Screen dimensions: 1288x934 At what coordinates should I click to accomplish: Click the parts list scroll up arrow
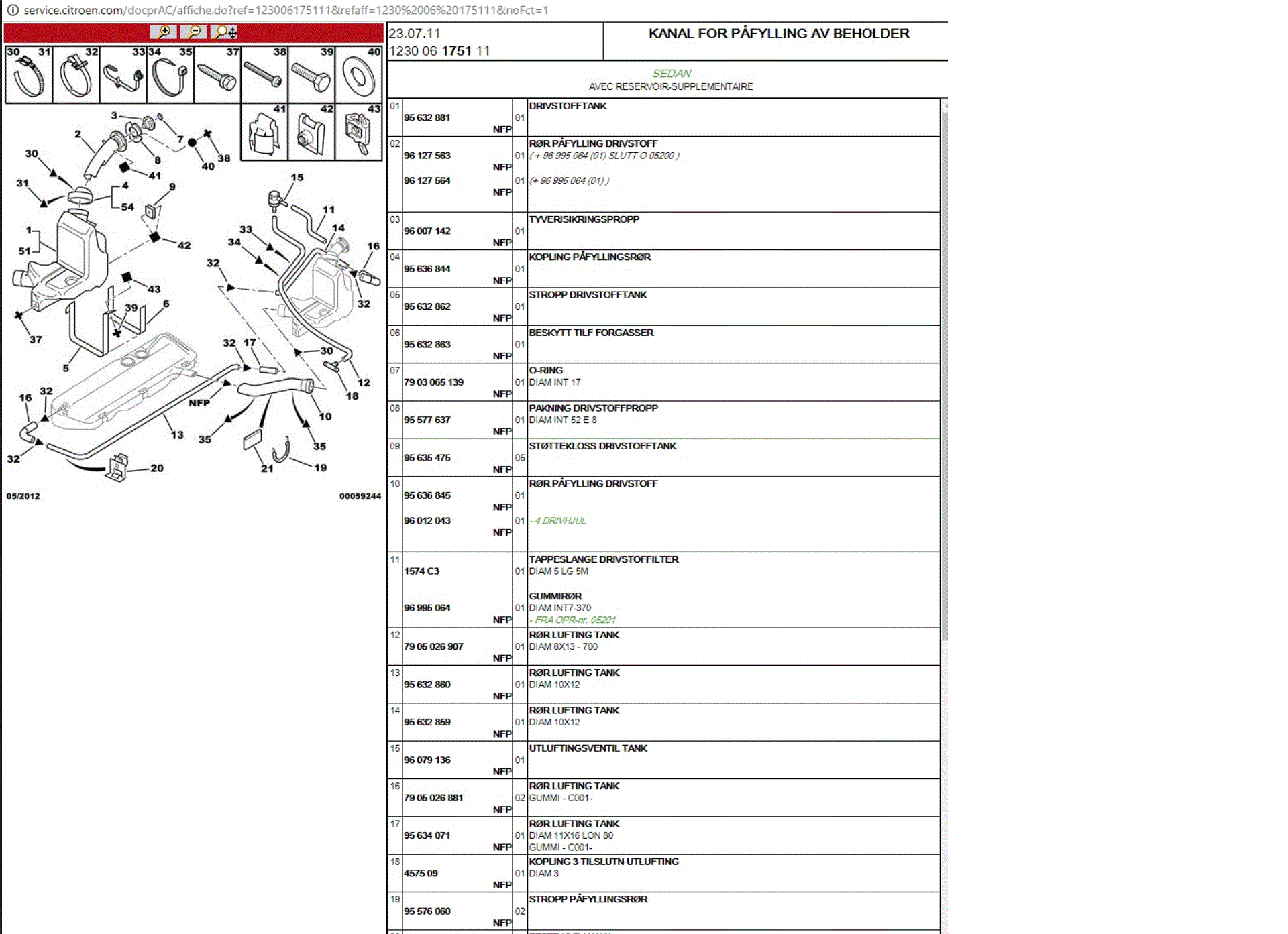point(945,105)
